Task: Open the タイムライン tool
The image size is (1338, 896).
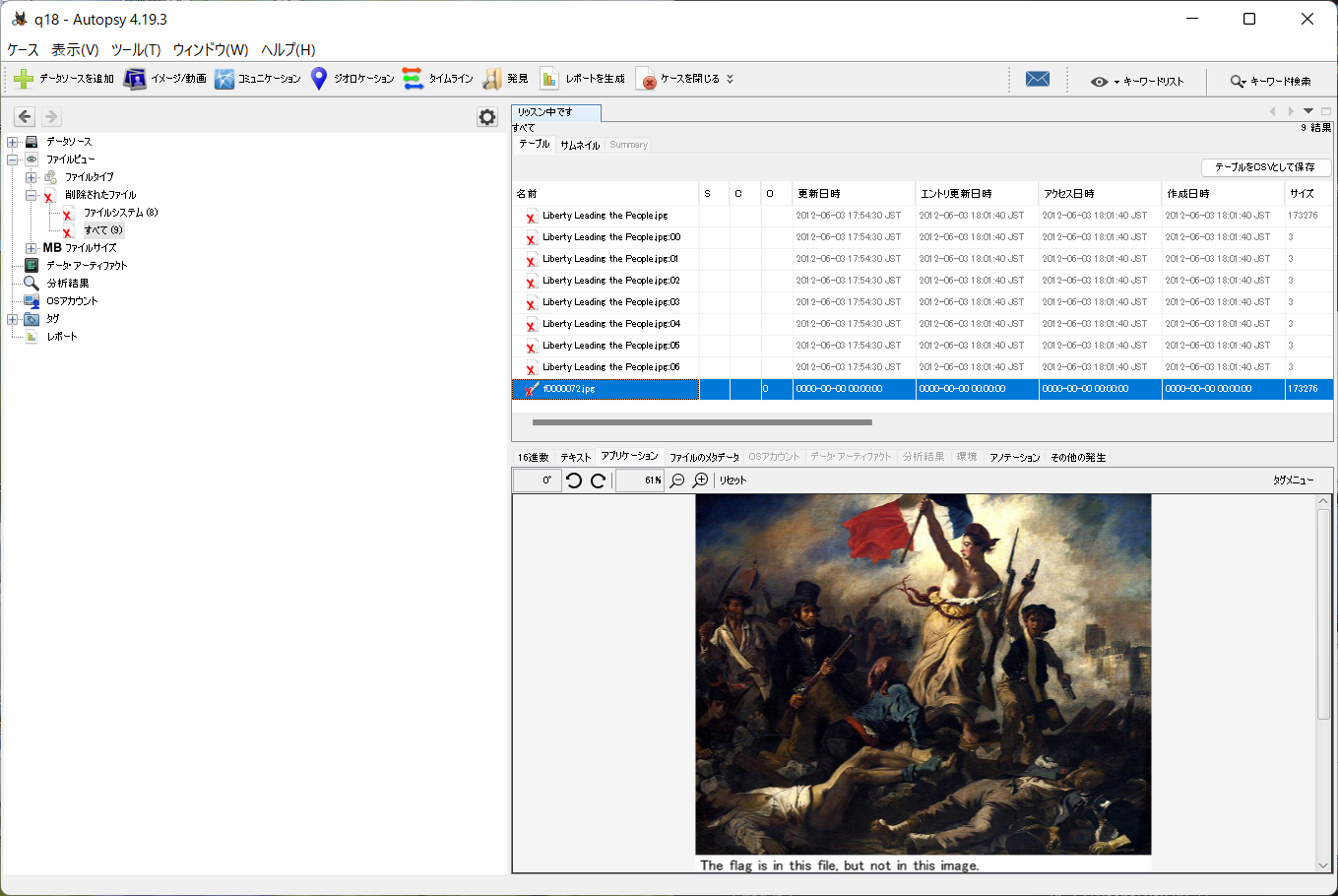Action: click(x=438, y=79)
